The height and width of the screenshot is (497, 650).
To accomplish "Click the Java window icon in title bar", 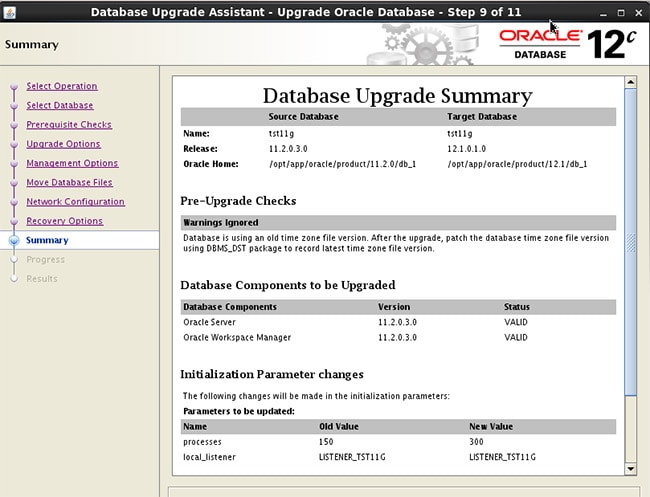I will 10,12.
